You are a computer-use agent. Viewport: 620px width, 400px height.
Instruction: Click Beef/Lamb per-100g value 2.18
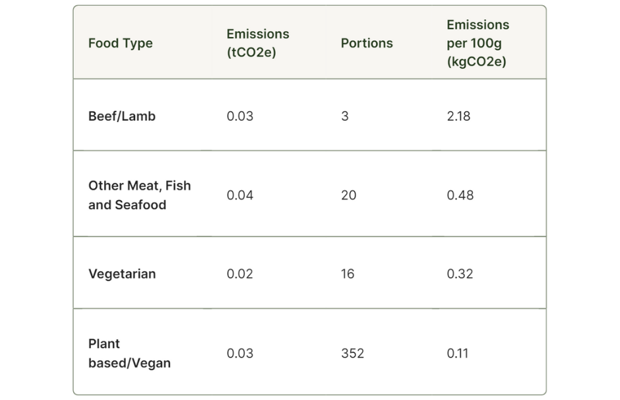click(x=458, y=116)
